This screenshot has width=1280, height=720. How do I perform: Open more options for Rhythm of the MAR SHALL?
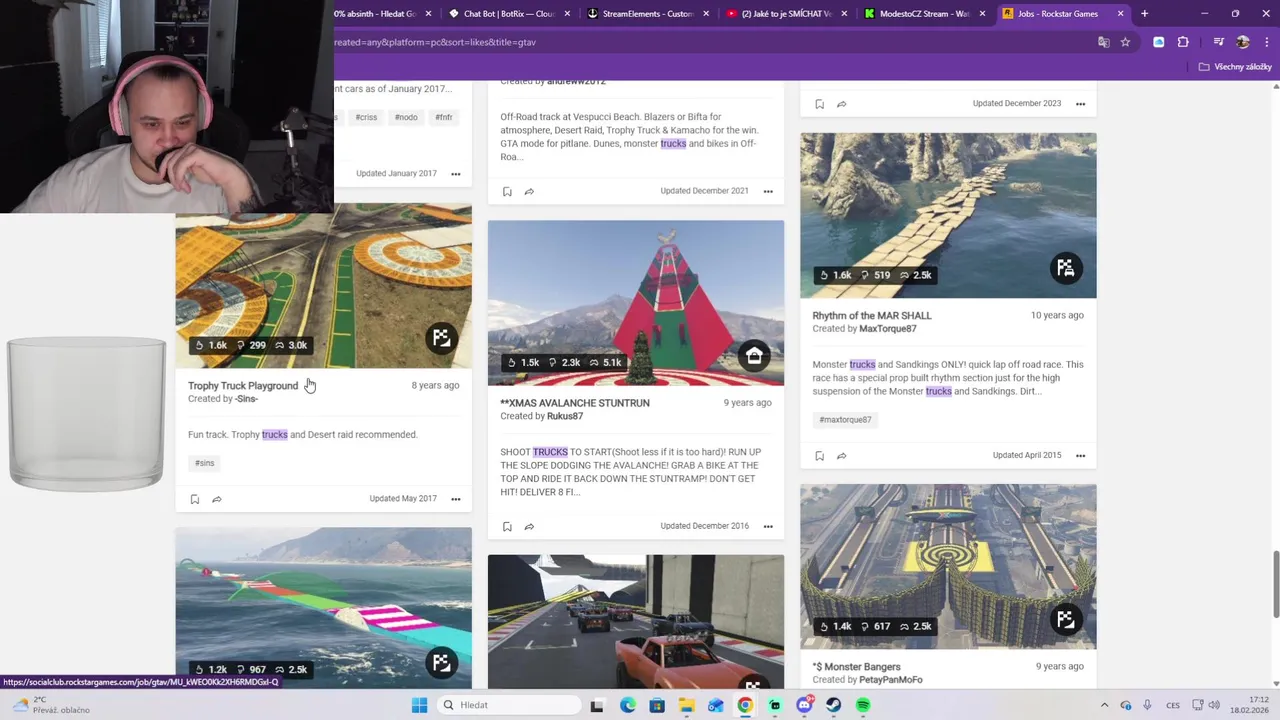point(1080,456)
